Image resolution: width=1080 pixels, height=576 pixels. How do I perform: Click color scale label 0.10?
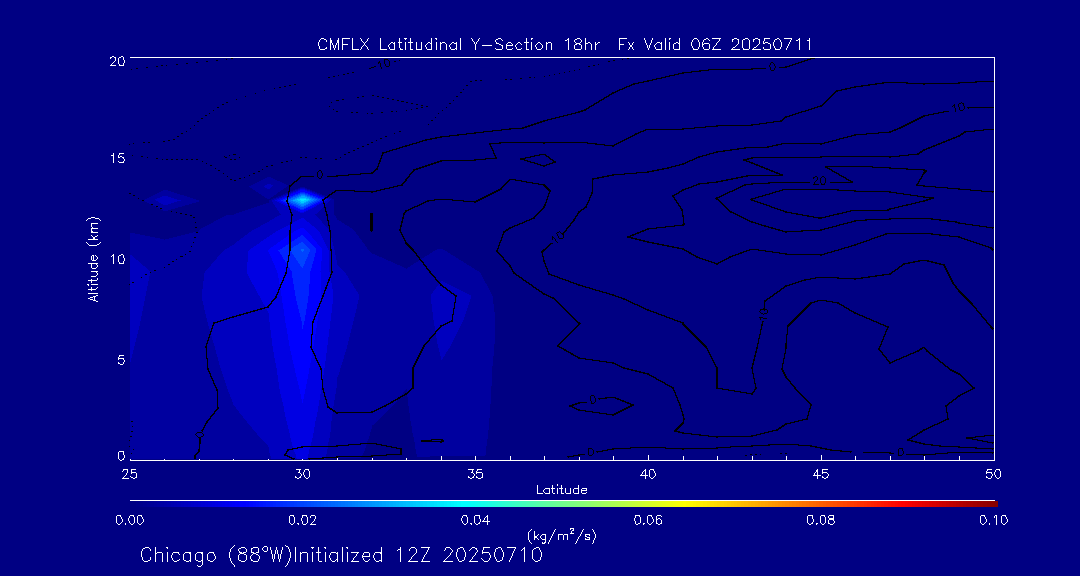993,520
